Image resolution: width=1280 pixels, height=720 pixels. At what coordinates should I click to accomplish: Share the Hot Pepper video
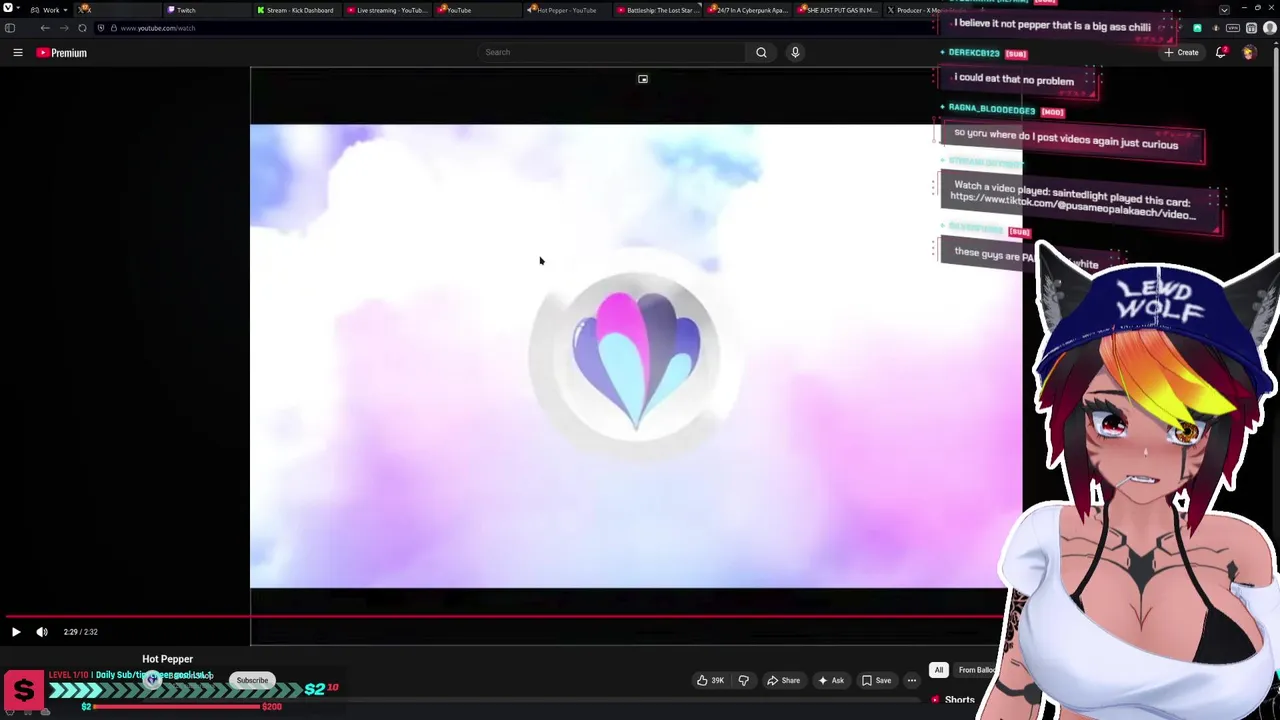(783, 681)
